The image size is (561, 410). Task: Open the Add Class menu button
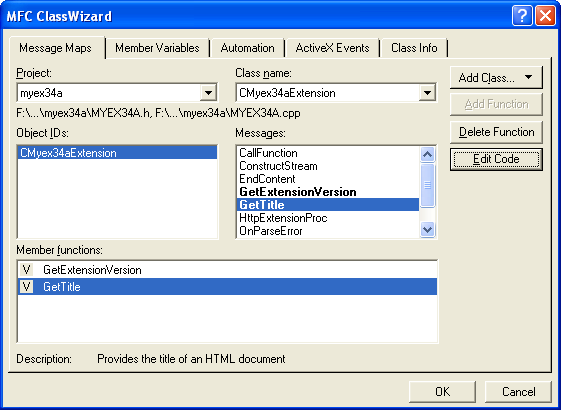coord(496,77)
